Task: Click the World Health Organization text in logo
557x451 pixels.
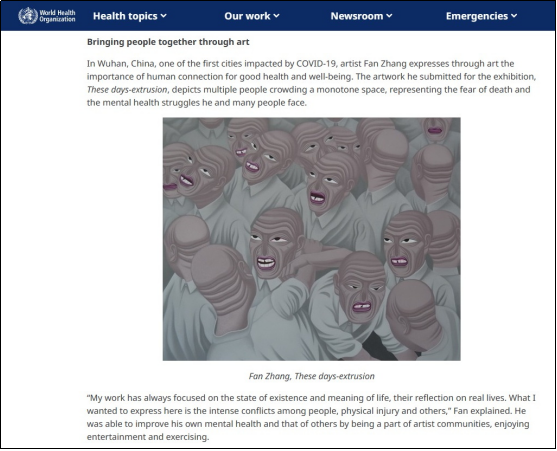Action: 57,16
